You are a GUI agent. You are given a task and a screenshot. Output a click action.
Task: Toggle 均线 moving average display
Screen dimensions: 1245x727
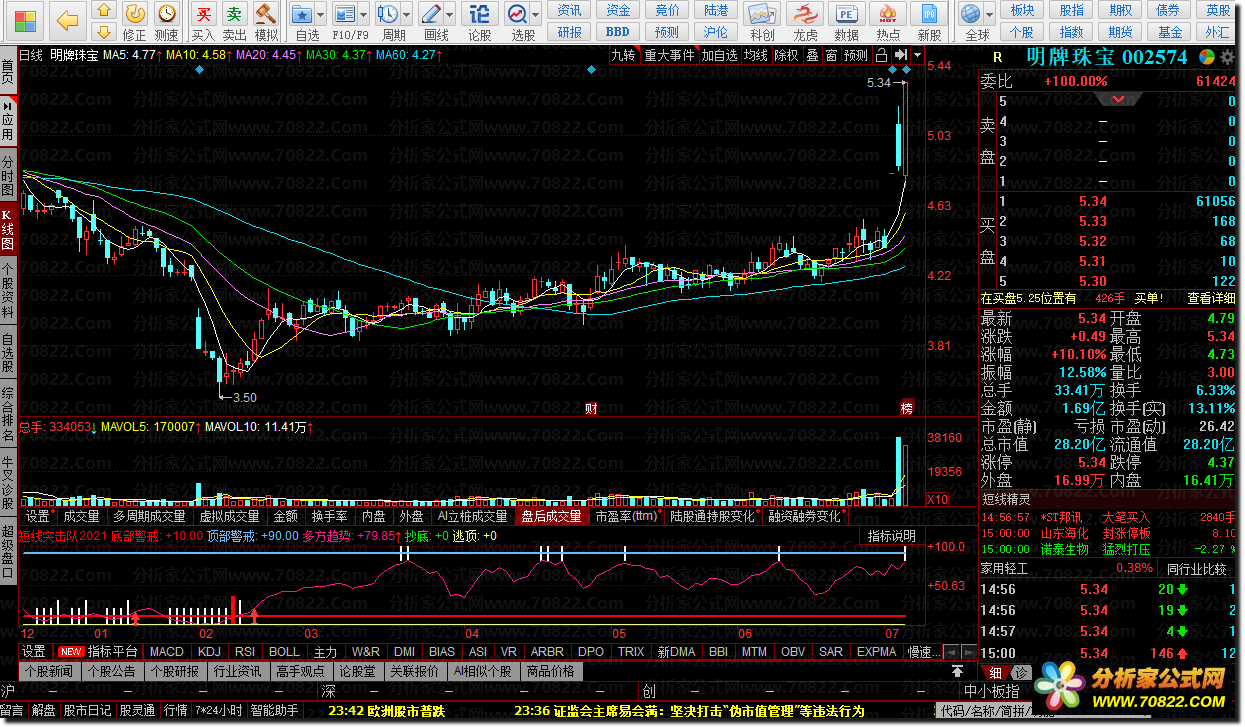(755, 55)
